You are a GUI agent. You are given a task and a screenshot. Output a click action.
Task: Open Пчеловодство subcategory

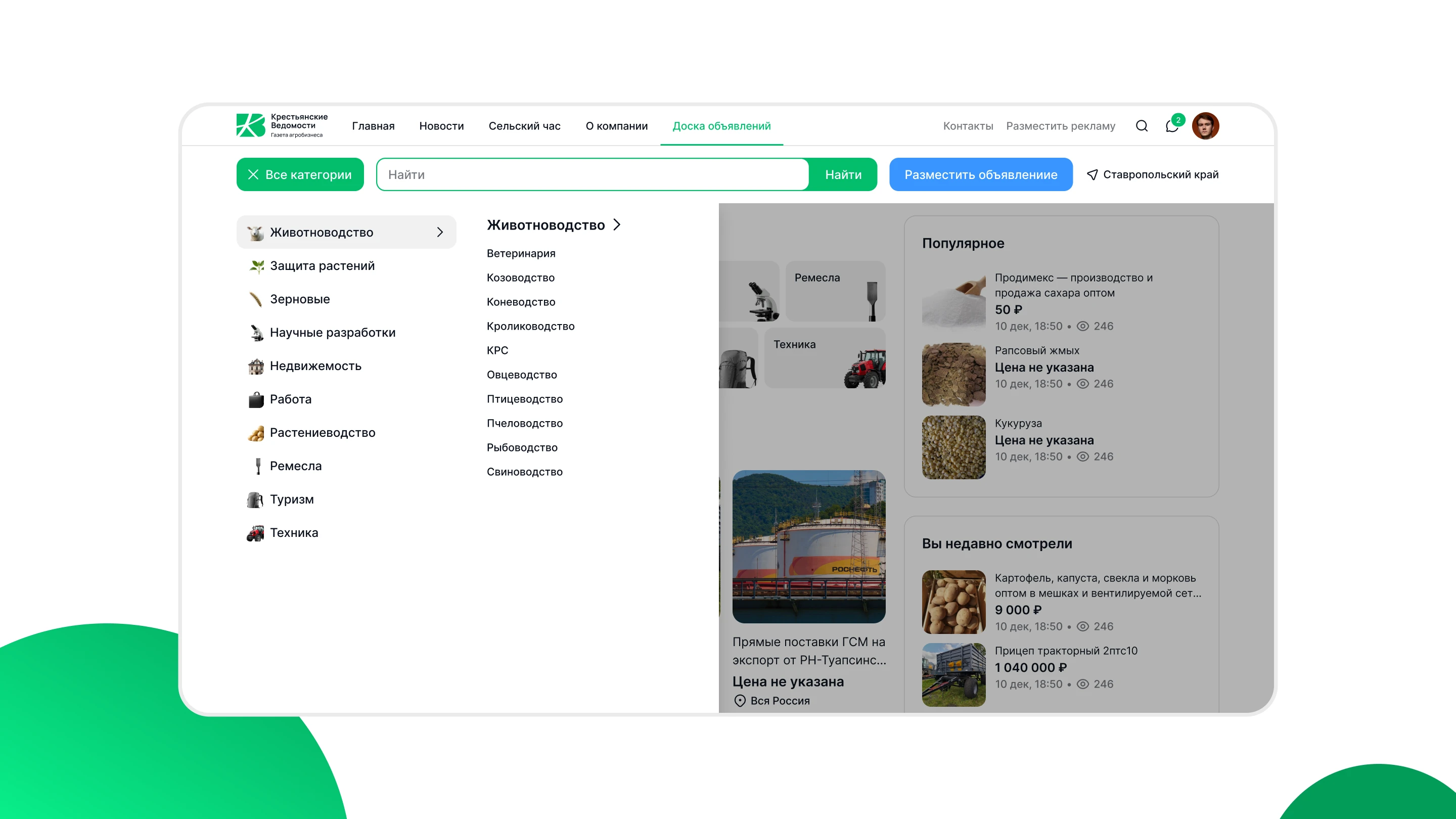(525, 423)
